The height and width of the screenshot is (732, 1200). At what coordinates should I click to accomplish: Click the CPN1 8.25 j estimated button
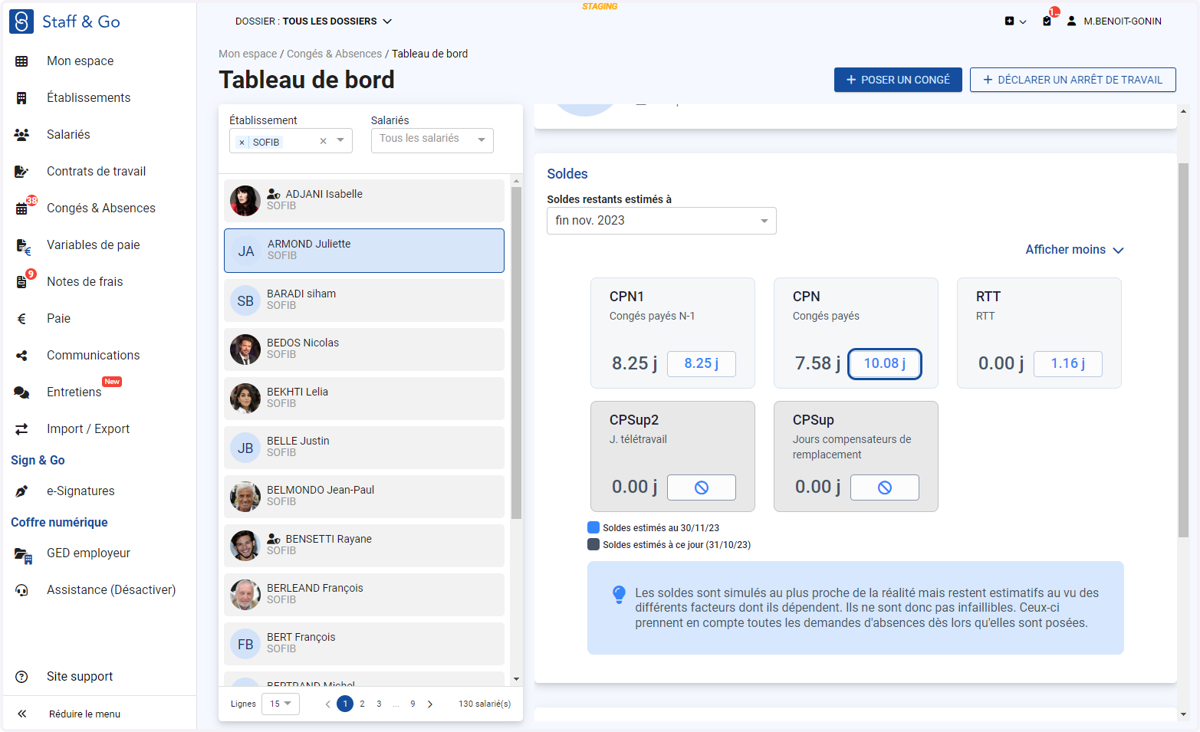tap(701, 364)
